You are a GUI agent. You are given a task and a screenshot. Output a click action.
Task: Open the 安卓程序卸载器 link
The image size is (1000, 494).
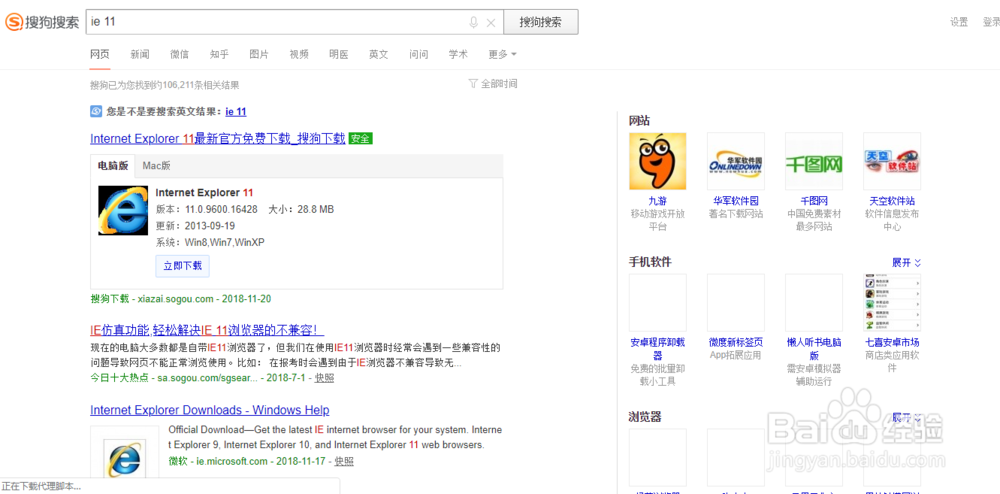[658, 349]
